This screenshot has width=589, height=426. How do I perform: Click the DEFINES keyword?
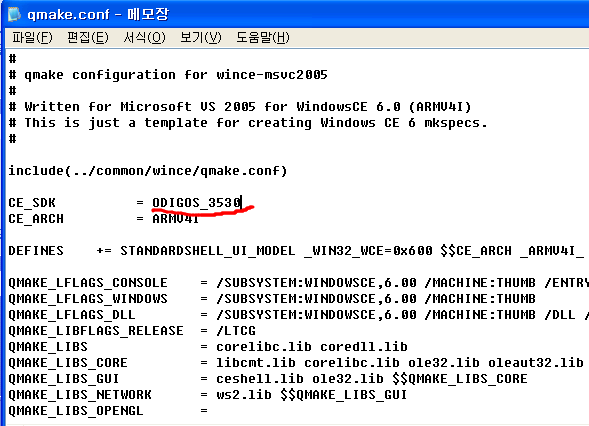[x=36, y=251]
